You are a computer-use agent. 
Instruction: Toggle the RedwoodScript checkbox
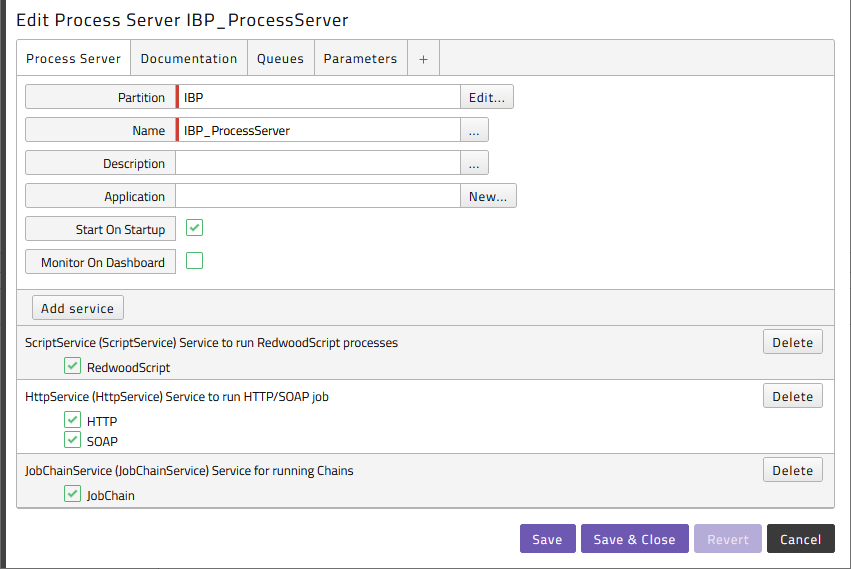tap(72, 365)
